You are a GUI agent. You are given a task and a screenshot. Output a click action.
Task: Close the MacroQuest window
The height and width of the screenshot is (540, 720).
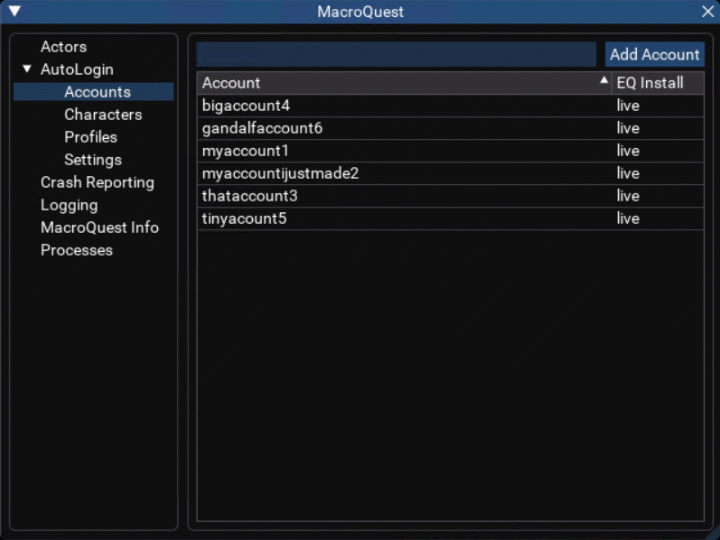pos(708,11)
